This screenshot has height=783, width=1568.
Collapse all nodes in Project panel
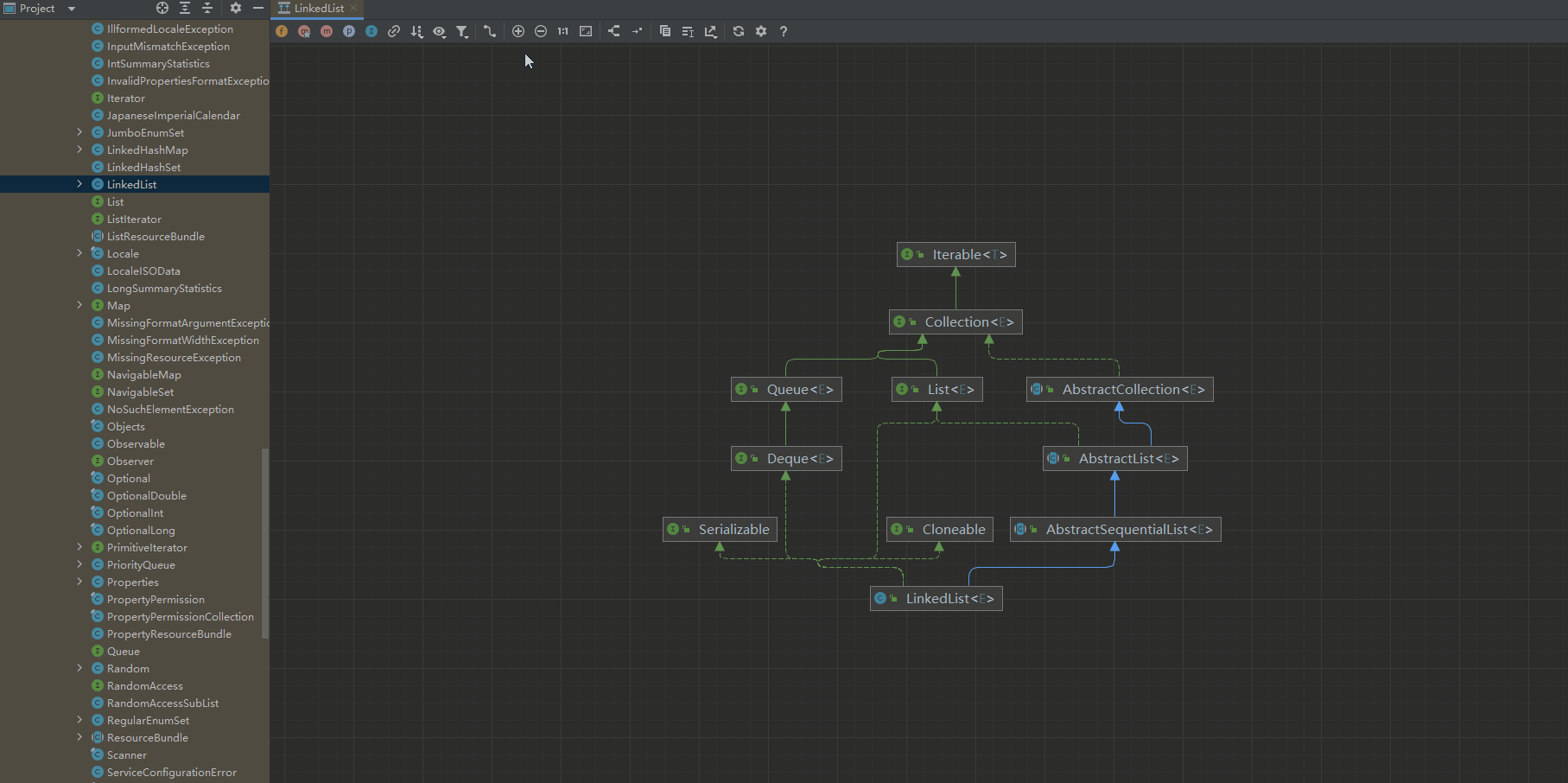[x=207, y=8]
